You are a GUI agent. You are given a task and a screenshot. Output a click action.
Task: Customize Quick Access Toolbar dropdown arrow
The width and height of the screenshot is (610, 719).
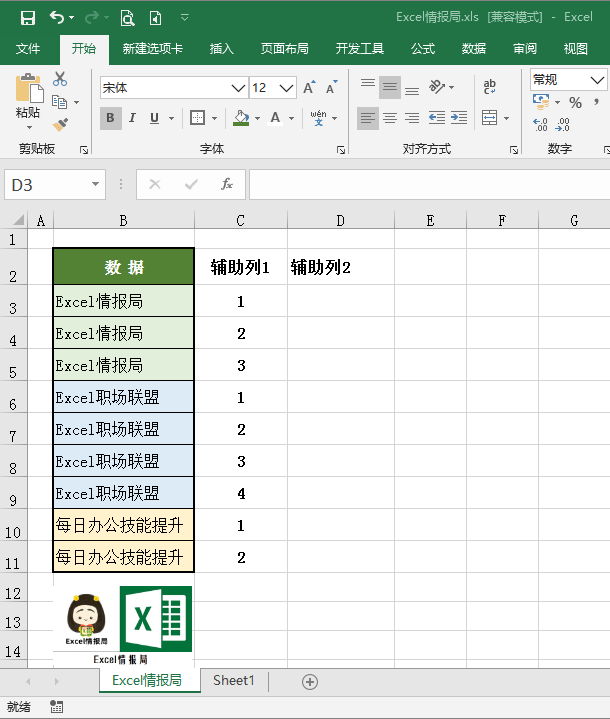(x=185, y=18)
